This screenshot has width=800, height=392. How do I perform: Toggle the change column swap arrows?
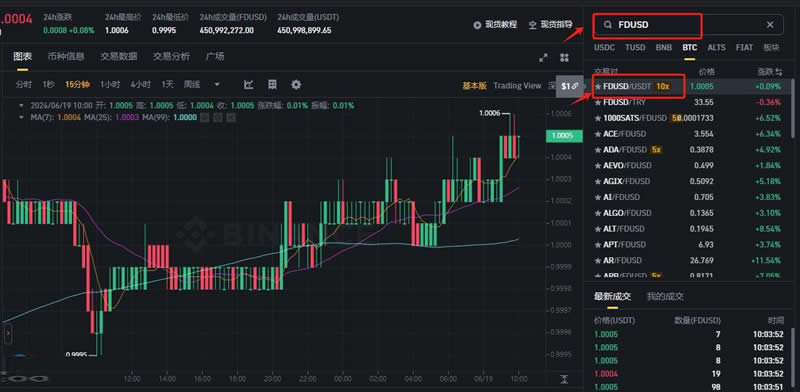779,72
